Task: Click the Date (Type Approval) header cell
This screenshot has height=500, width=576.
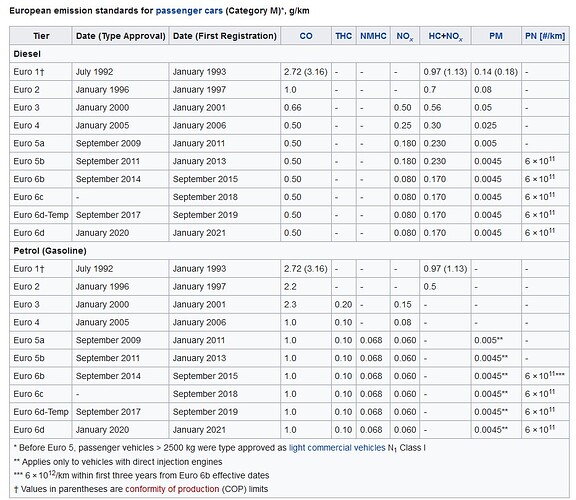Action: click(x=120, y=36)
